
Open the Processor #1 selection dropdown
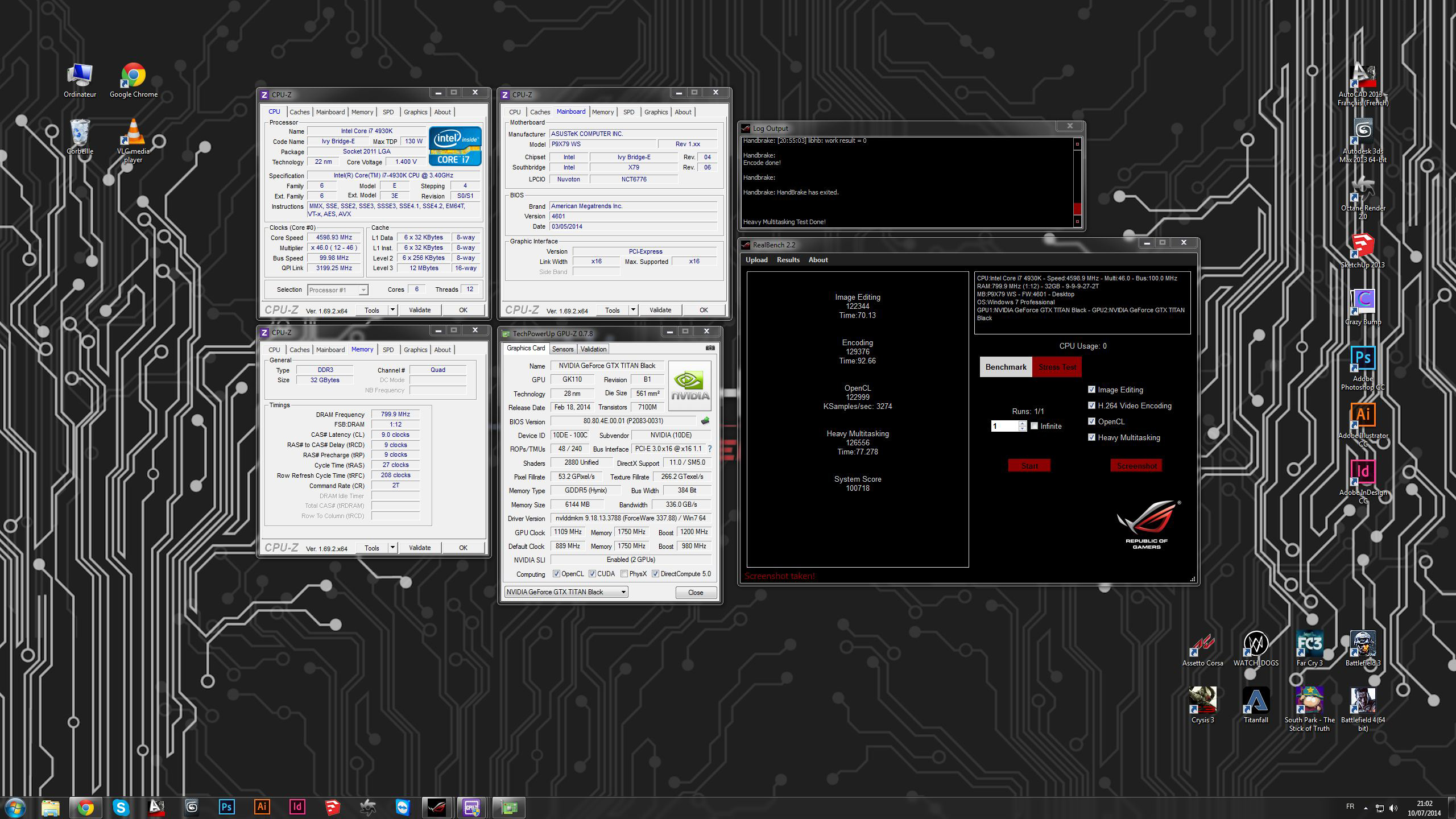(x=338, y=290)
